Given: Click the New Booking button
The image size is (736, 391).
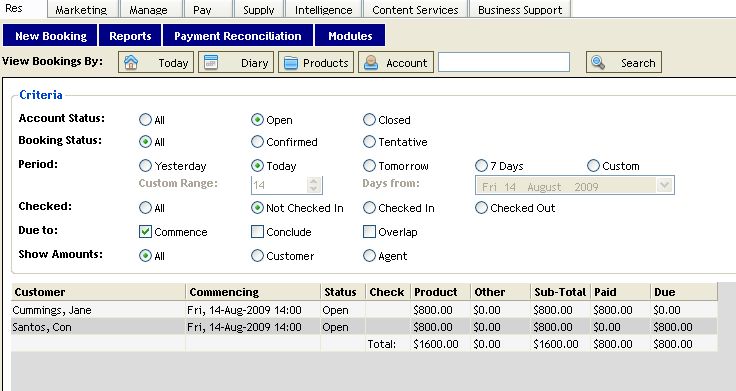Looking at the screenshot, I should coord(51,36).
